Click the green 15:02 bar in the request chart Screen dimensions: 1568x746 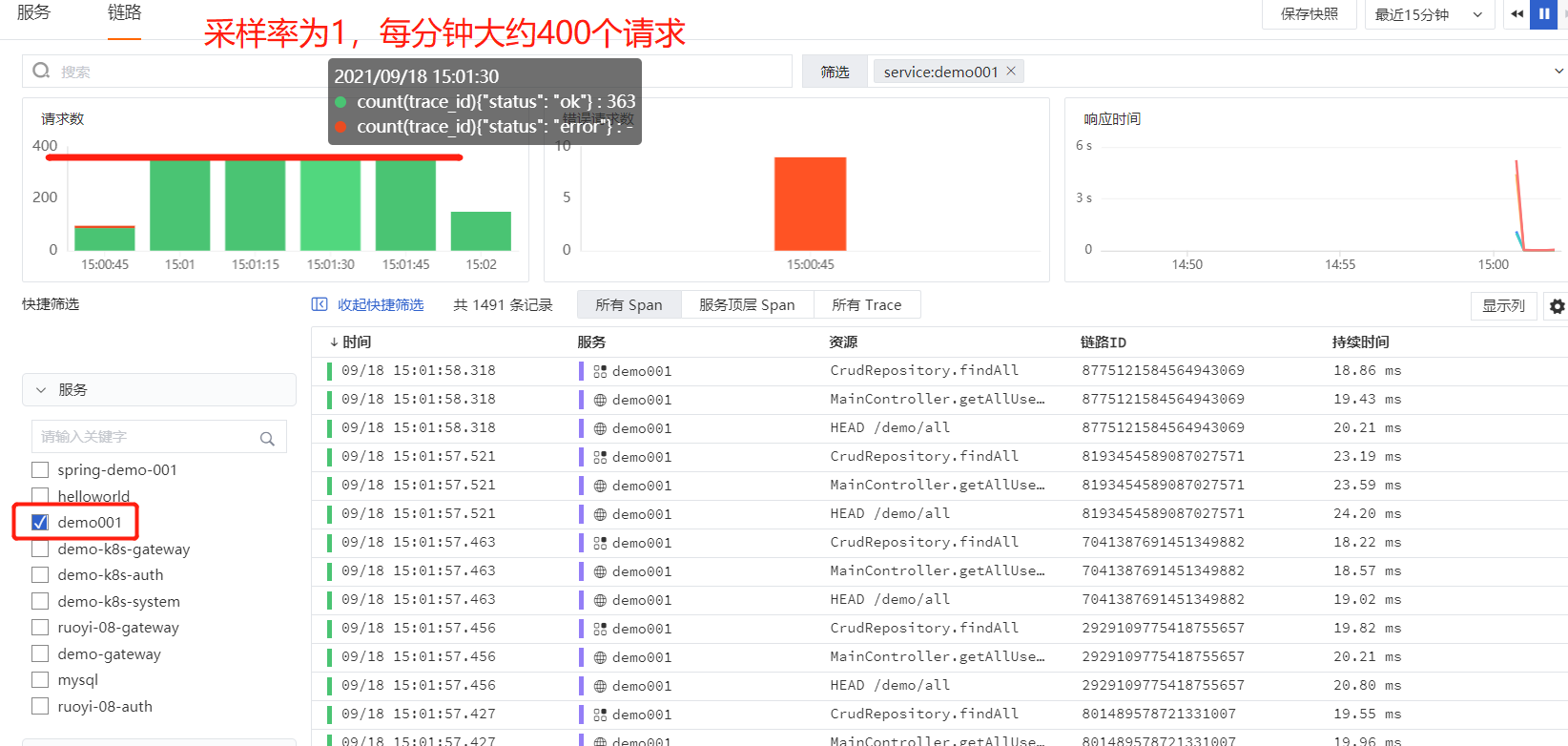481,231
